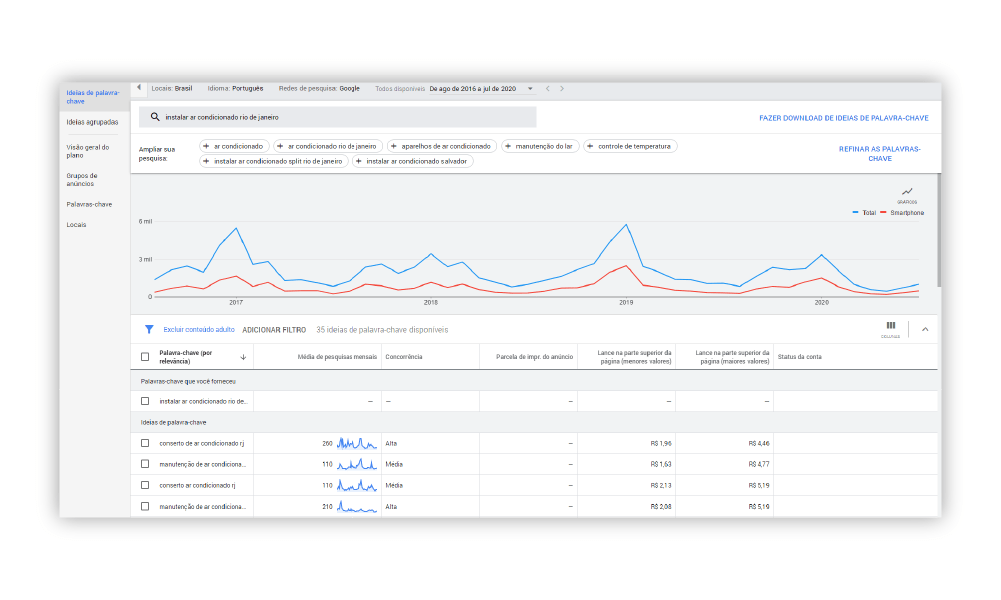Click the blue filter funnel icon
The image size is (1001, 600).
click(x=149, y=329)
